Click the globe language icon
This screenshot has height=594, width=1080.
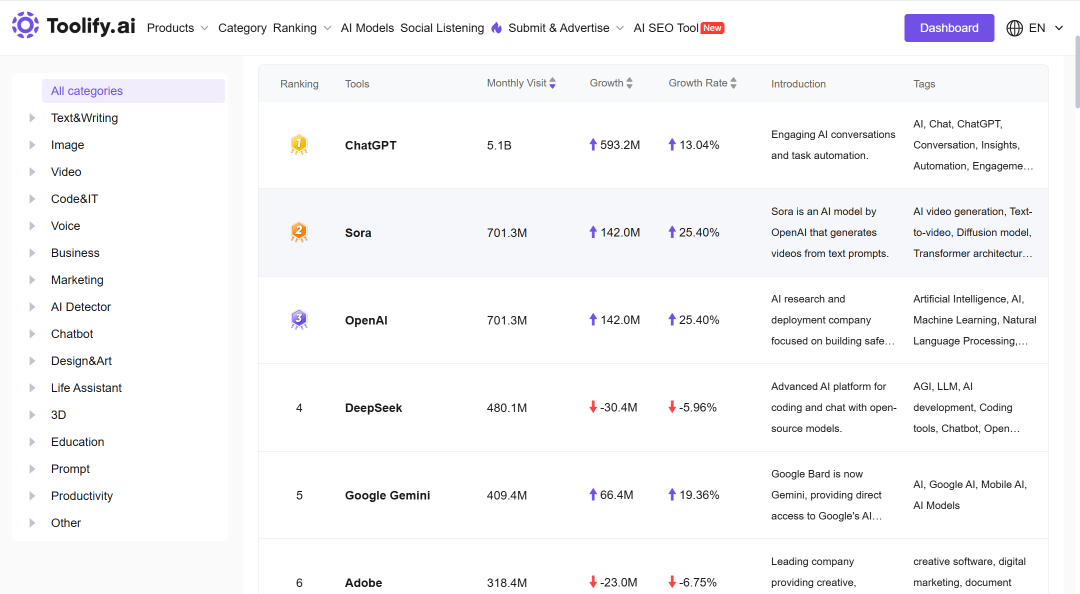(x=1015, y=28)
